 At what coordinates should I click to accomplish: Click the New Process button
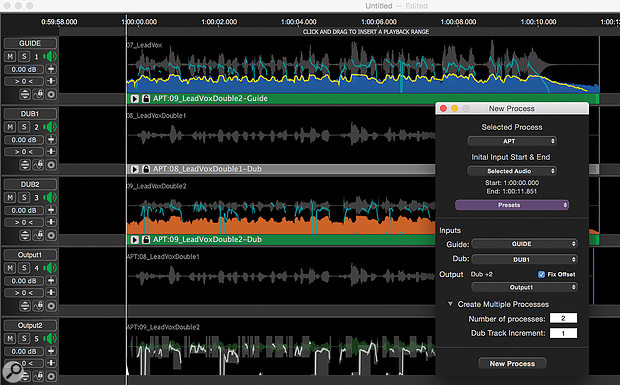tap(512, 364)
